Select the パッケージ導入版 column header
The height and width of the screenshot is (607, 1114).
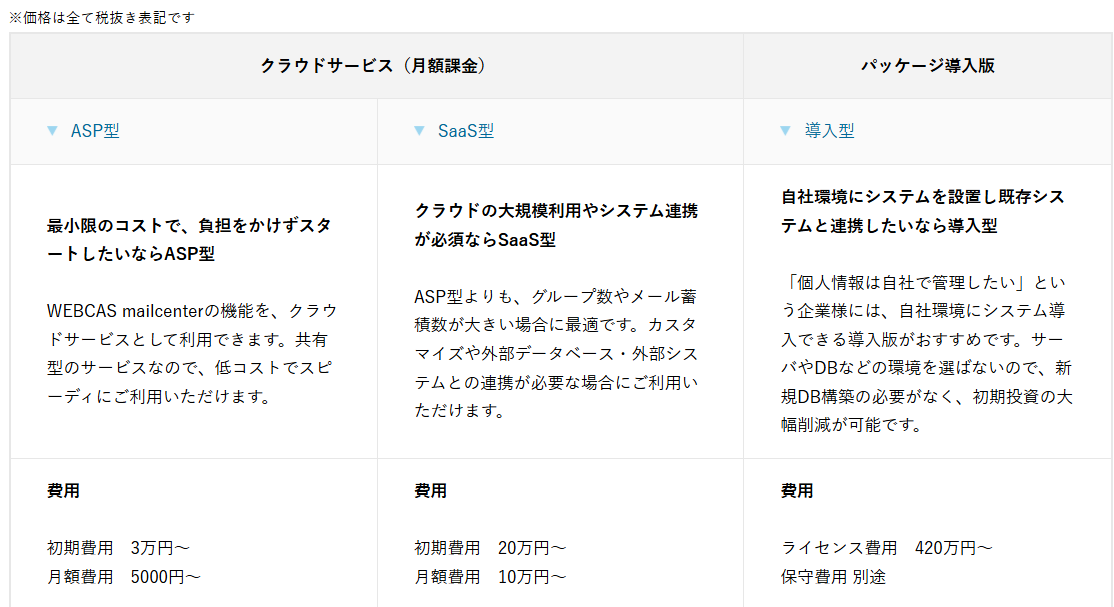pyautogui.click(x=927, y=66)
